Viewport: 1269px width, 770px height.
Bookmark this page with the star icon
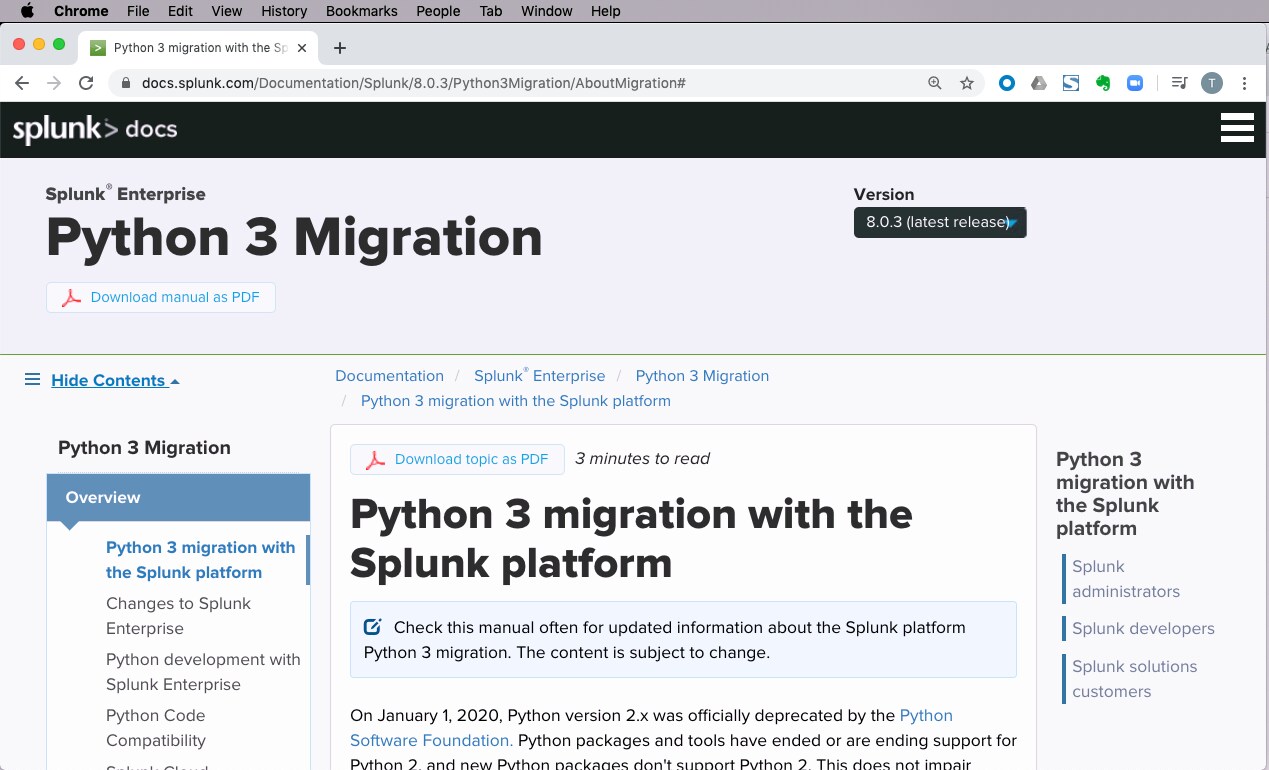click(967, 83)
